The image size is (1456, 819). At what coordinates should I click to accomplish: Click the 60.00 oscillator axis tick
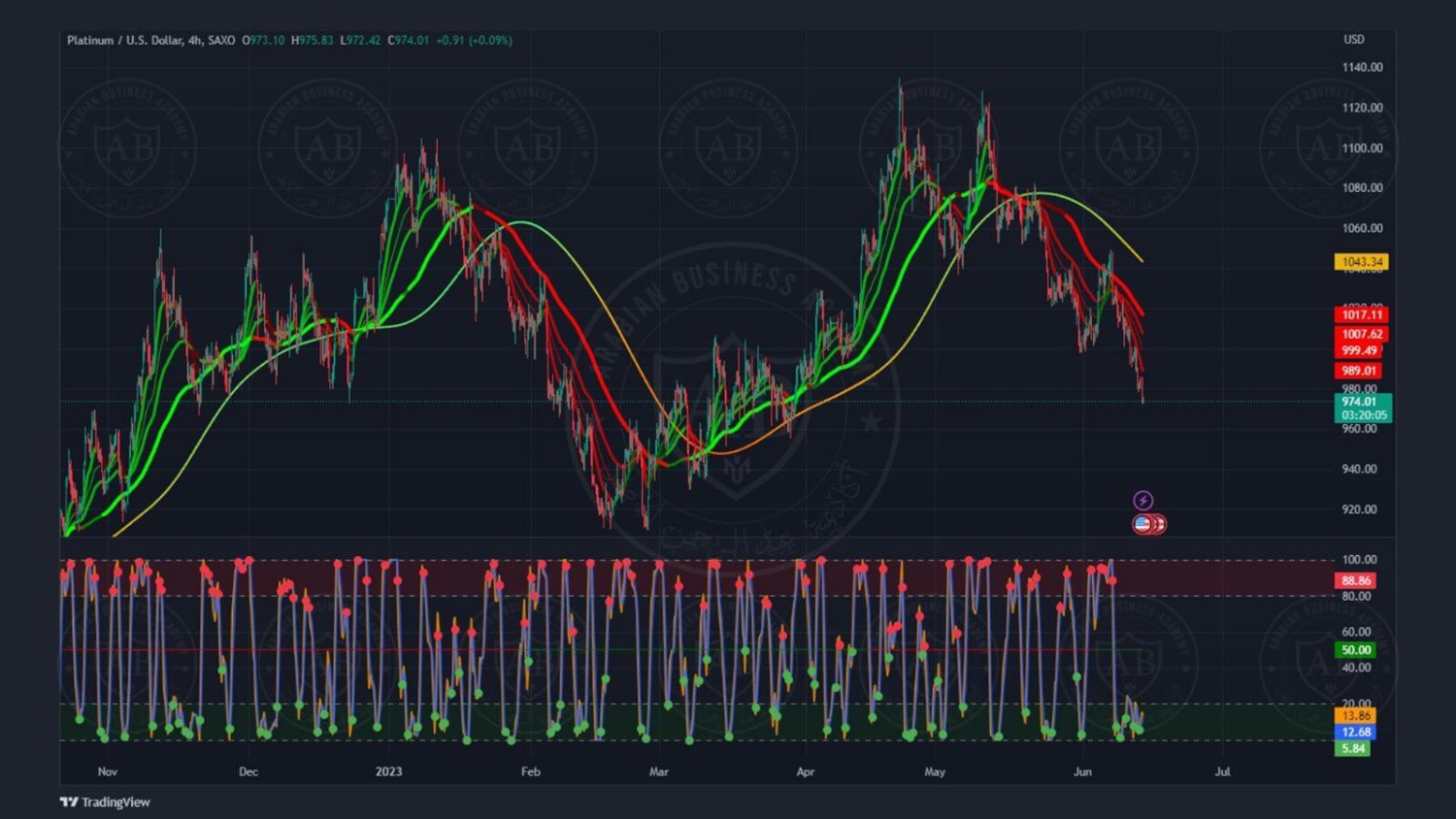(x=1356, y=632)
